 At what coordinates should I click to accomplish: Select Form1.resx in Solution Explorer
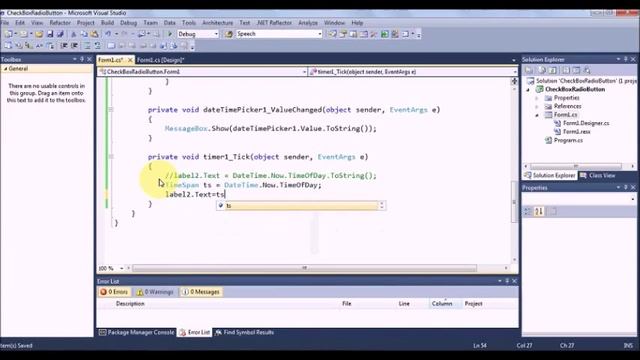(x=576, y=132)
